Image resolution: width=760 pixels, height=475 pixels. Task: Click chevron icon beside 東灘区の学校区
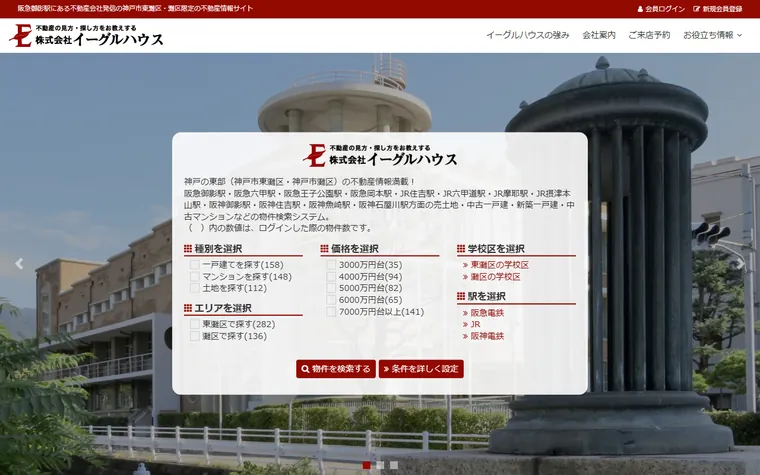click(465, 265)
